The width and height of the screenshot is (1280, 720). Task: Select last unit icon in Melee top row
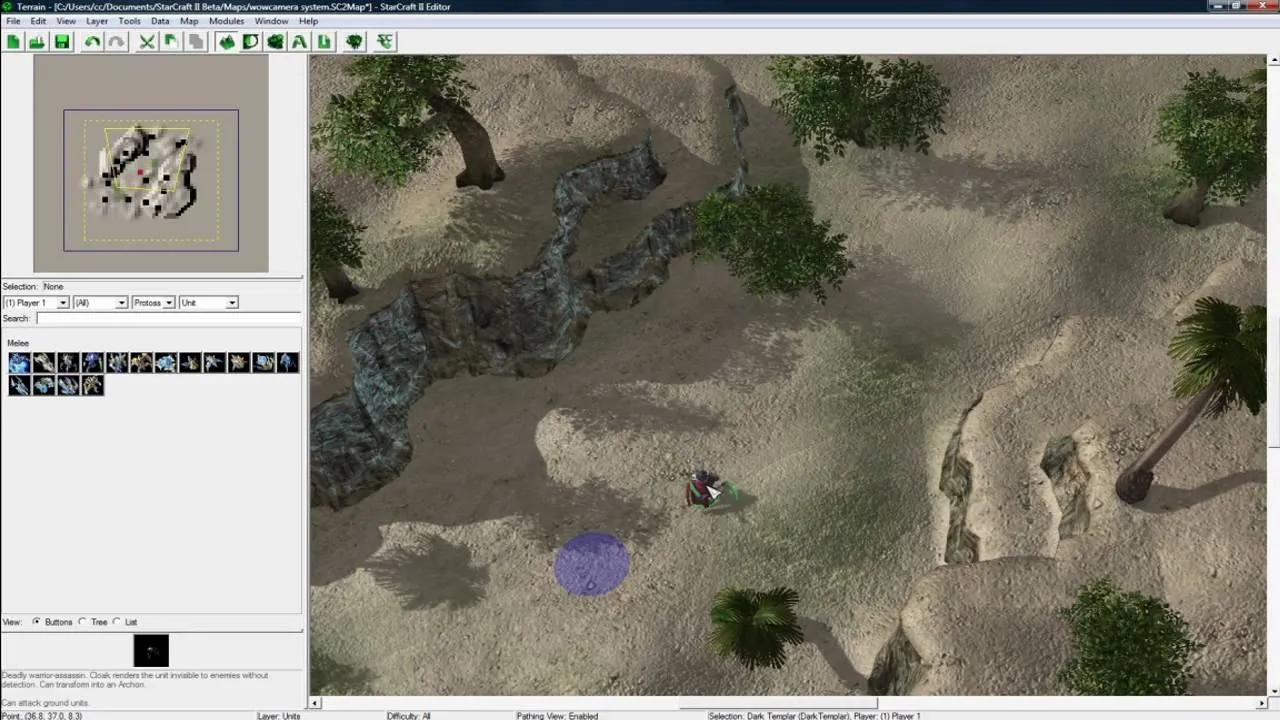coord(288,362)
